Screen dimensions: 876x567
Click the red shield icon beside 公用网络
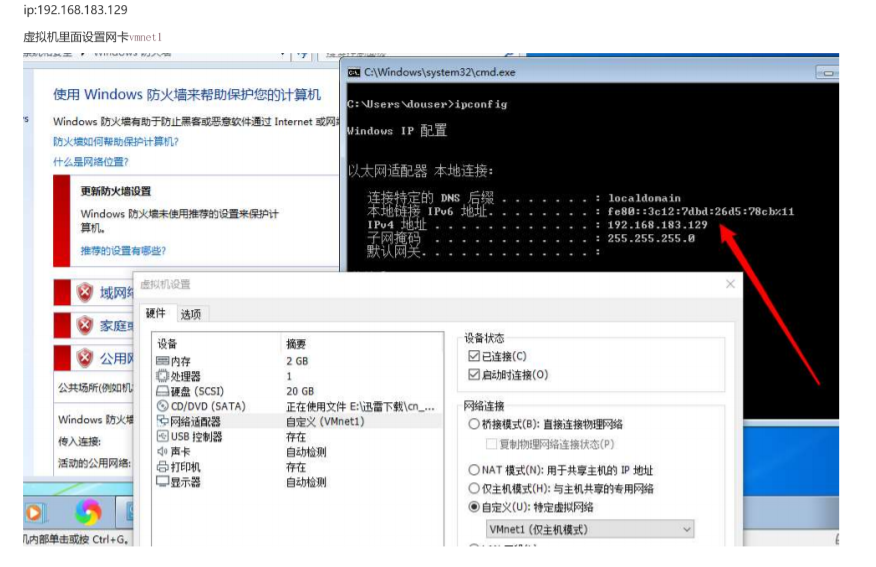[85, 358]
